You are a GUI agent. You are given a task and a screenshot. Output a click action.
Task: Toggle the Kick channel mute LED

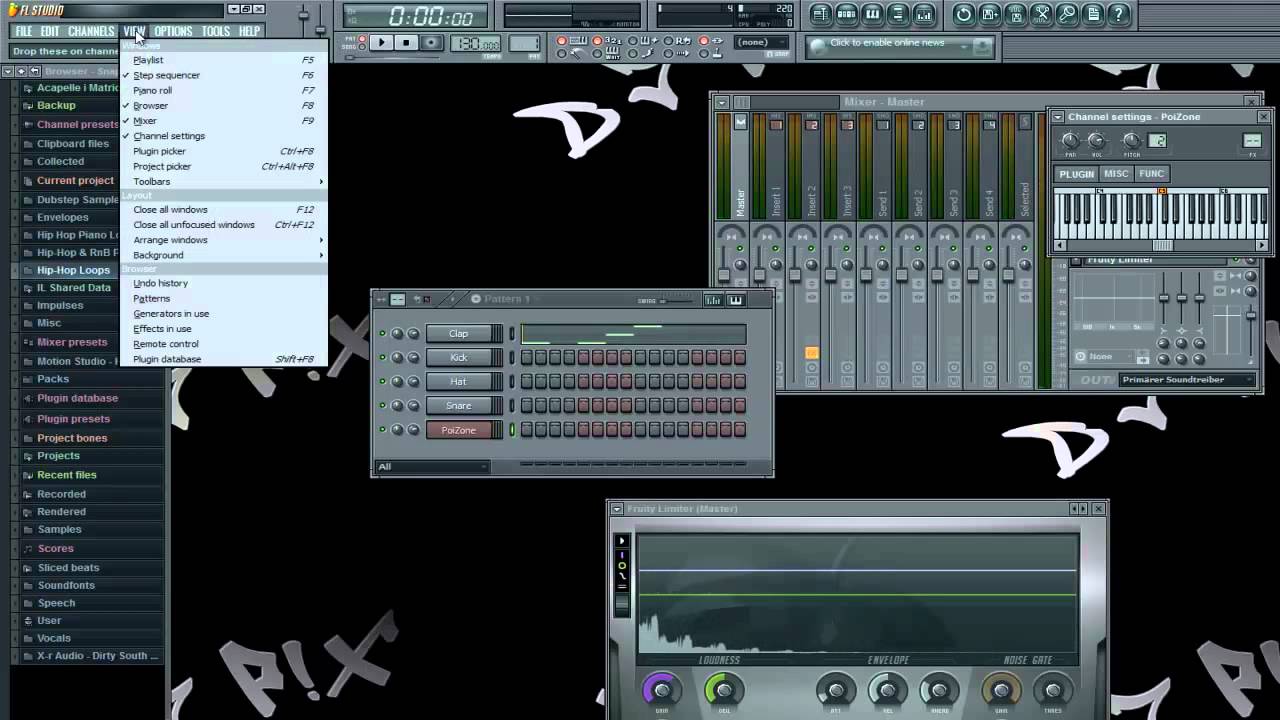[x=382, y=358]
